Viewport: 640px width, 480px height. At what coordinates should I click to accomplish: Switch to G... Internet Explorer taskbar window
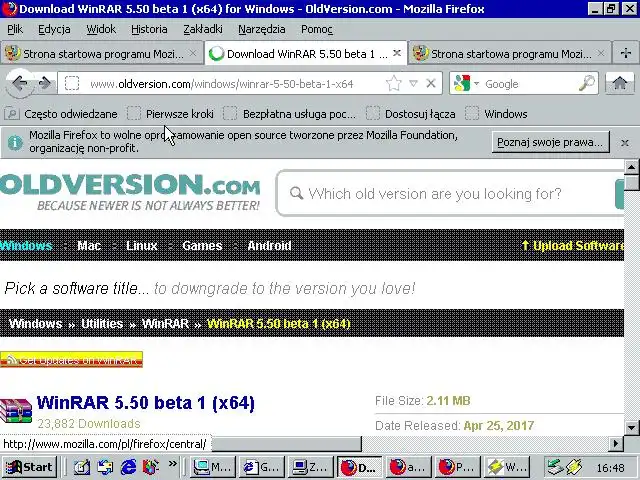pyautogui.click(x=261, y=467)
